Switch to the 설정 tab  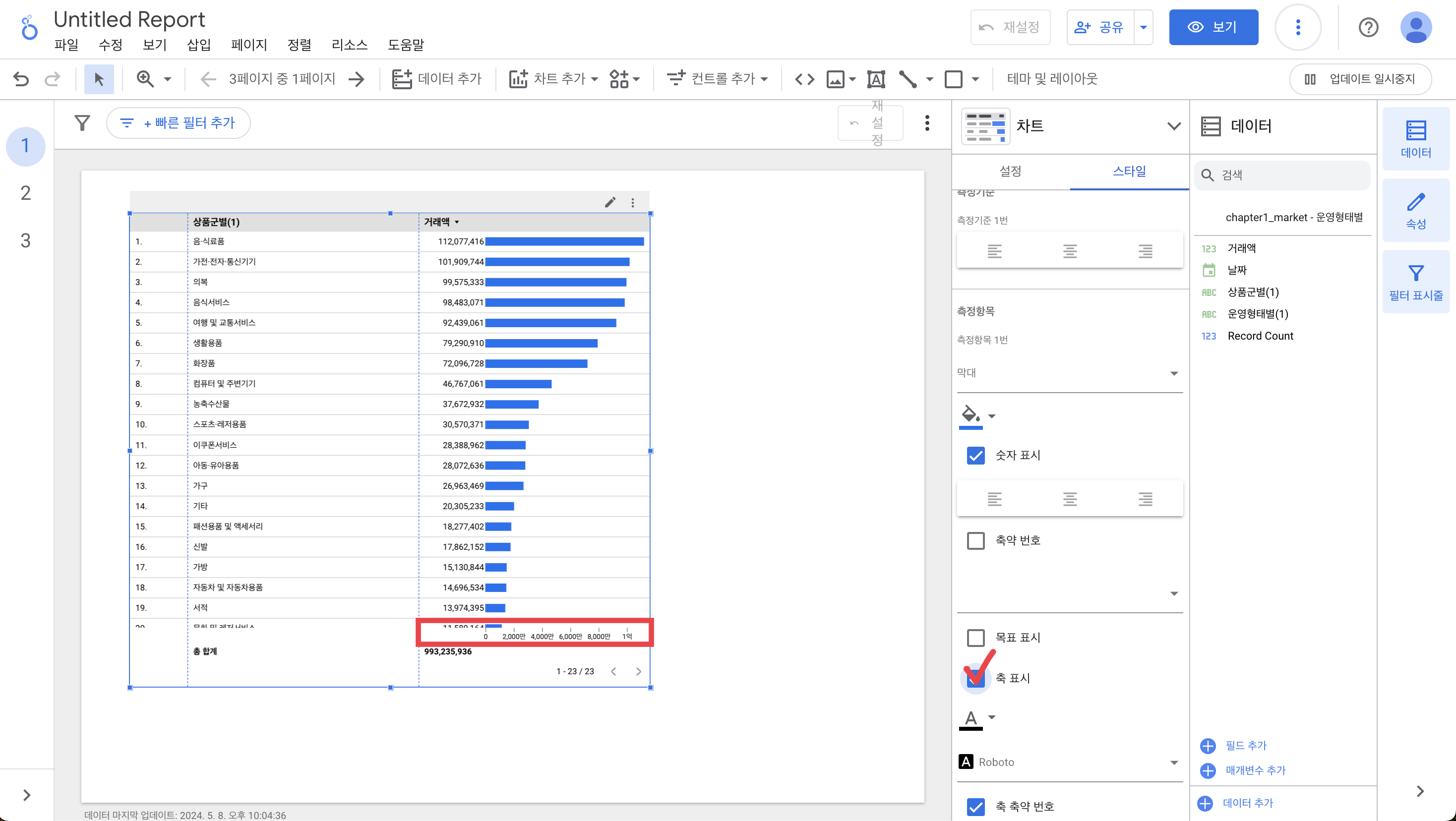click(x=1010, y=171)
